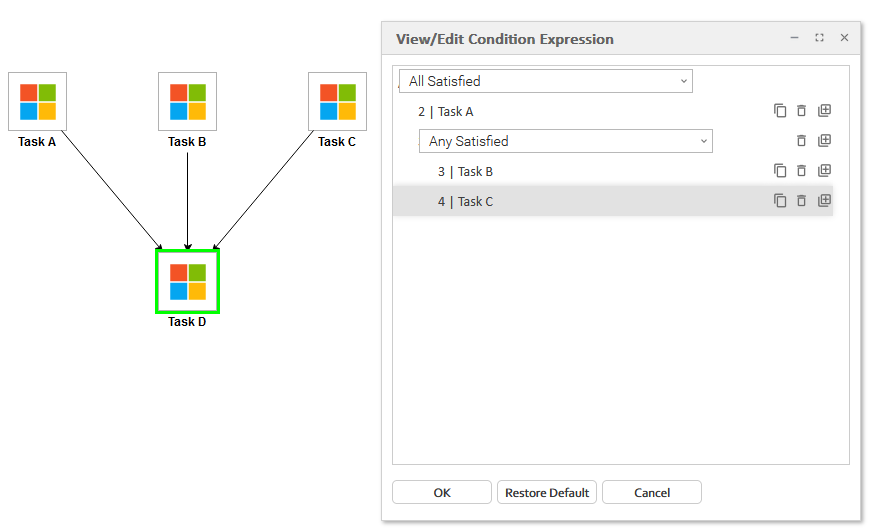
Task: Copy the Task A condition row
Action: point(780,111)
